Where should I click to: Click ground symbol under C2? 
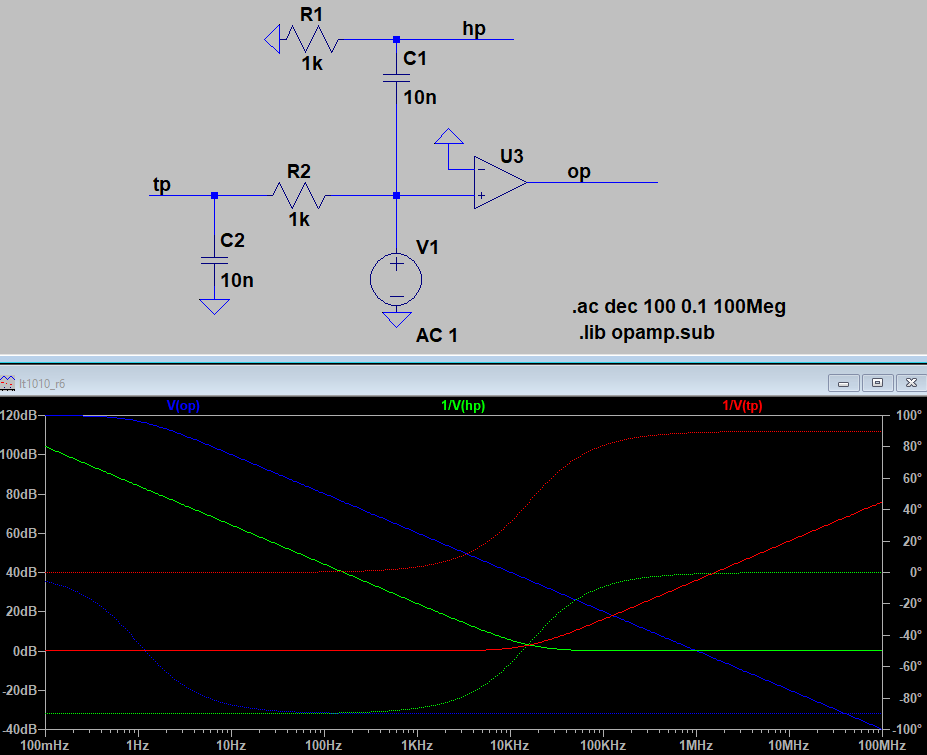[214, 306]
